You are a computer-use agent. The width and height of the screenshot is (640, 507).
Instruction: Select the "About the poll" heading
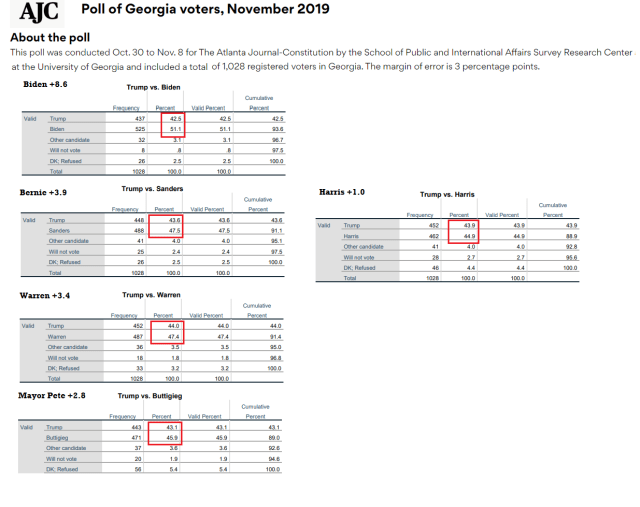pyautogui.click(x=50, y=37)
